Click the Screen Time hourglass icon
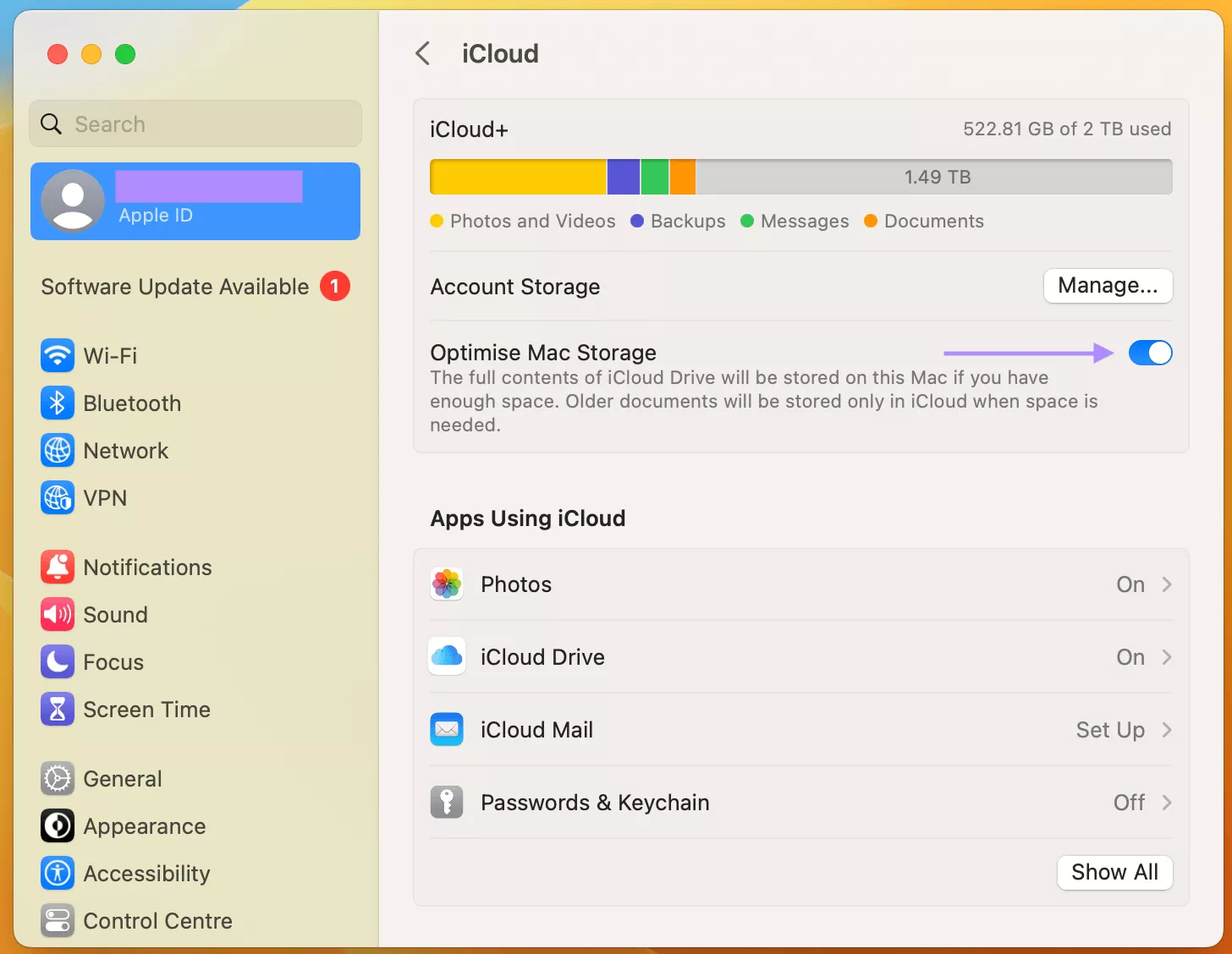This screenshot has height=954, width=1232. (57, 710)
